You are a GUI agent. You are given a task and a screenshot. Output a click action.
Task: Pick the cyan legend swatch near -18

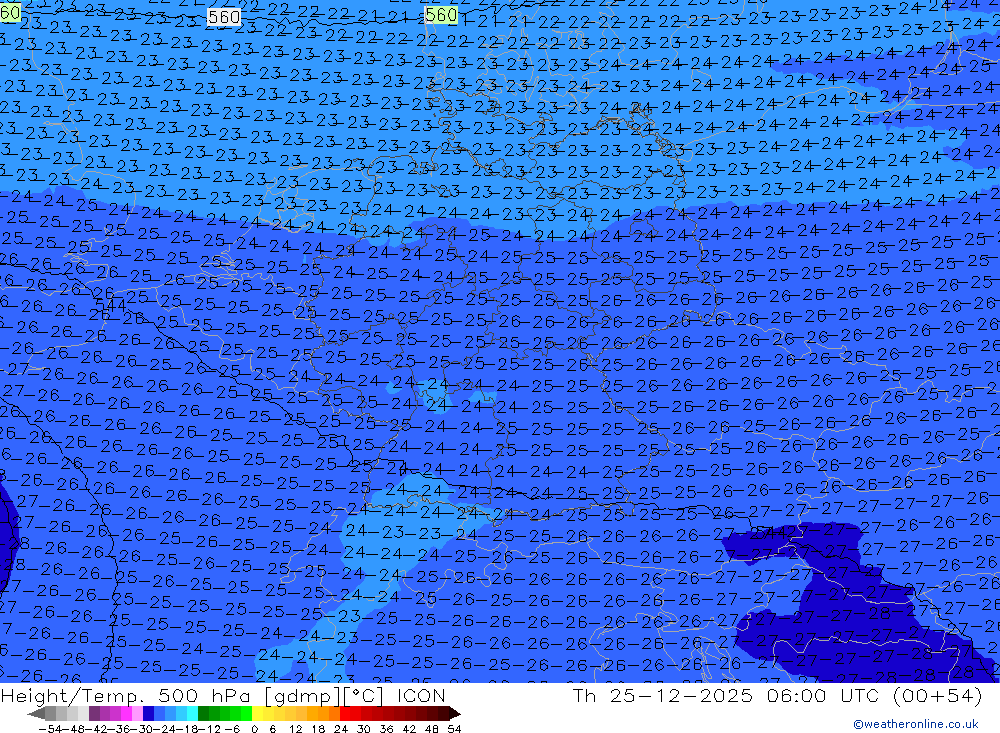(x=192, y=714)
